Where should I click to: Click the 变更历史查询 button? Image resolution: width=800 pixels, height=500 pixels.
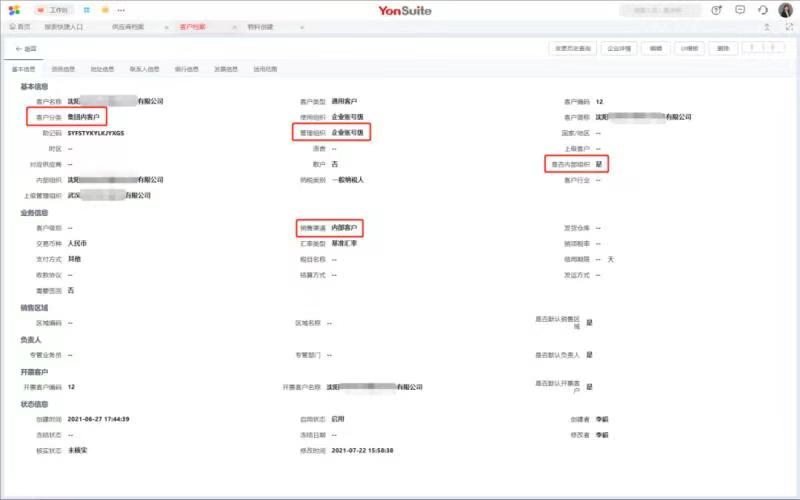click(x=573, y=48)
